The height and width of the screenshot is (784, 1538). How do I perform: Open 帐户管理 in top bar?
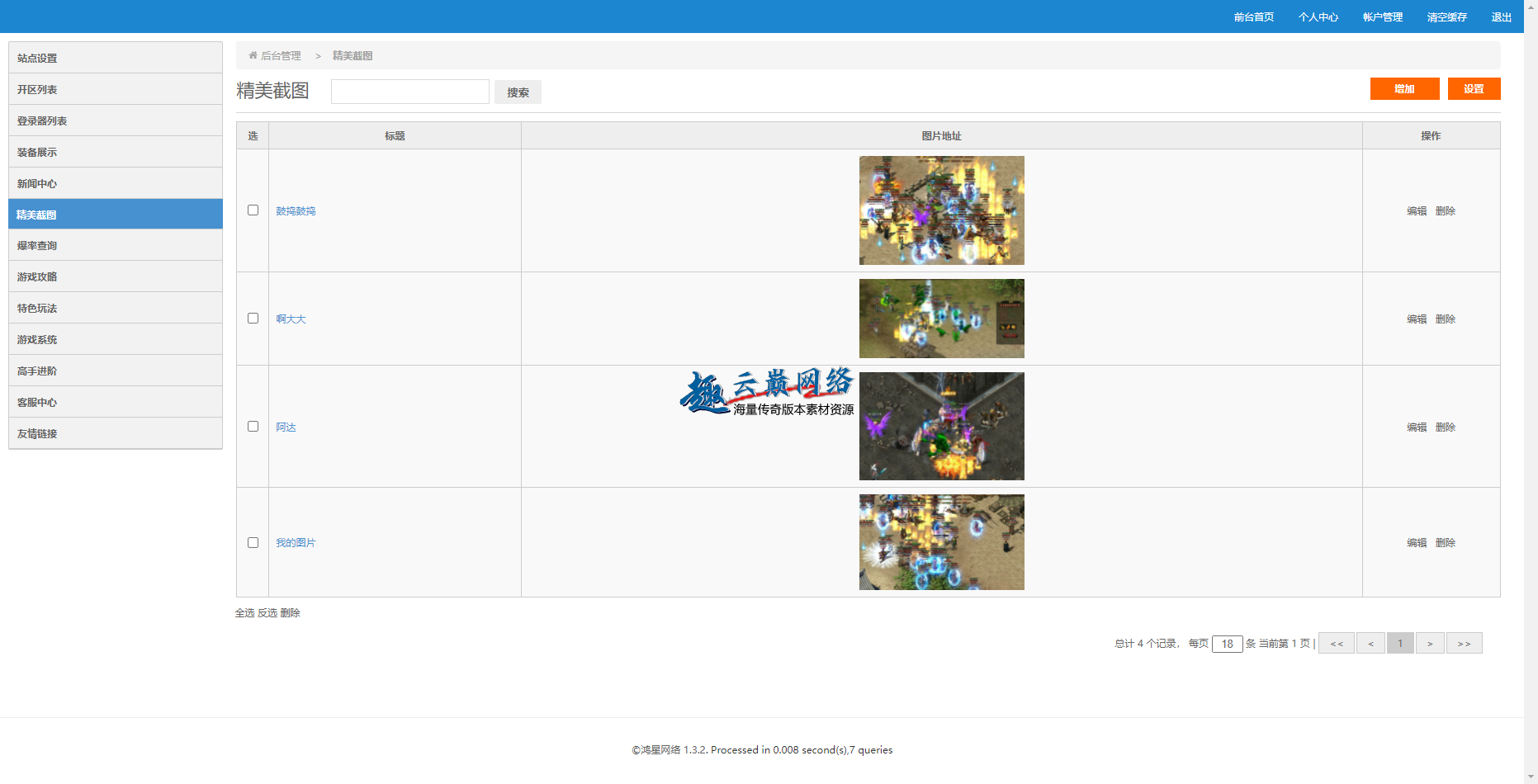pyautogui.click(x=1382, y=17)
